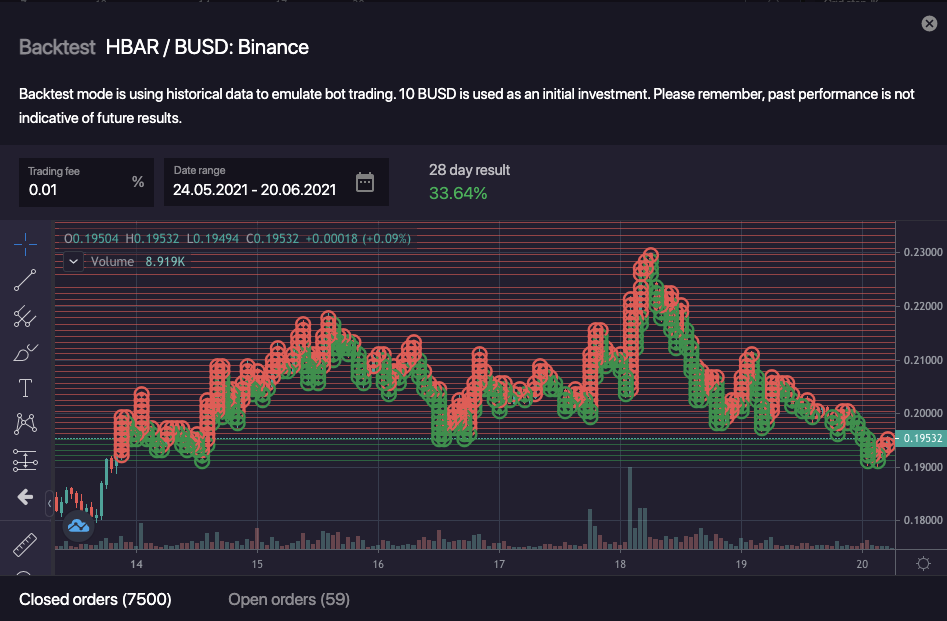Select the prediction and measurement tool
Screen dimensions: 947x621
25,460
